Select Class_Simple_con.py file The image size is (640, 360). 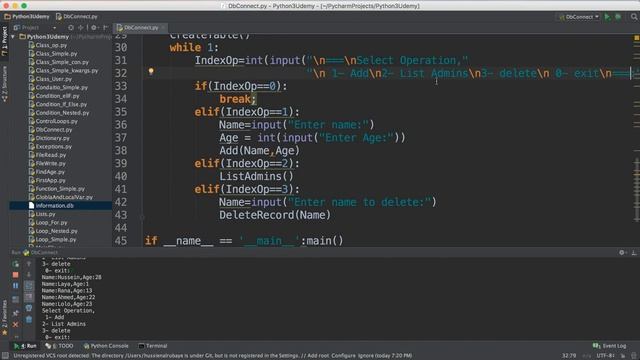[59, 62]
